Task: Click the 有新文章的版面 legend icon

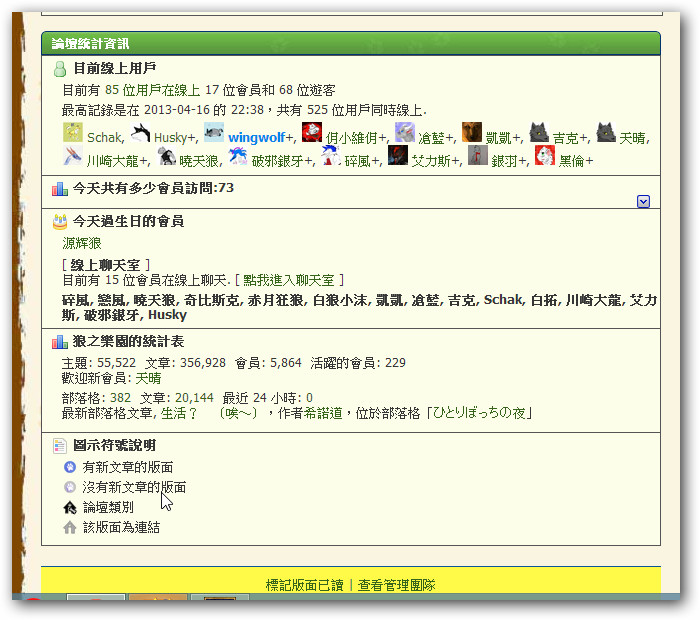Action: click(70, 467)
